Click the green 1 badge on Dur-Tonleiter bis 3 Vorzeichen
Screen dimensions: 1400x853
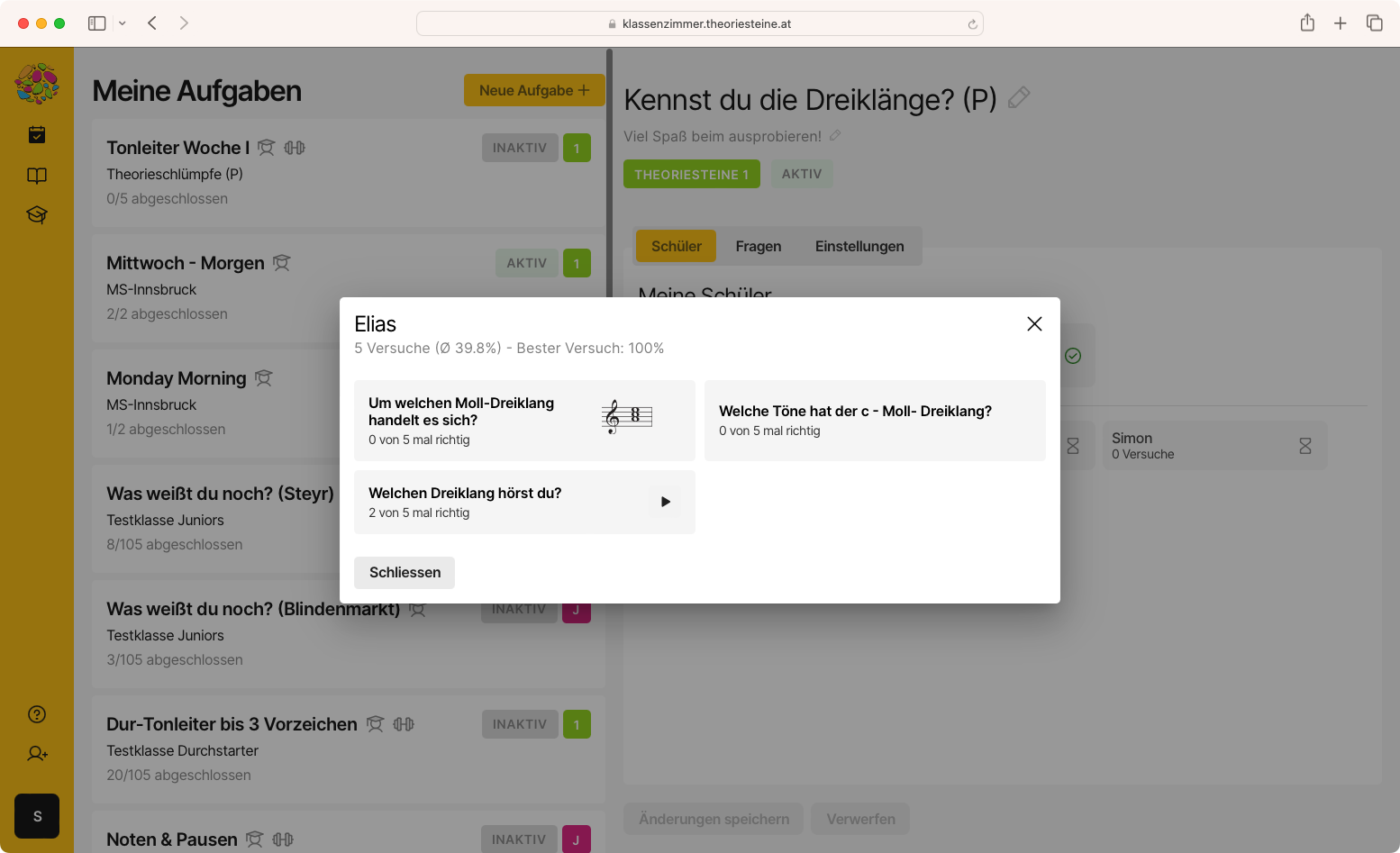point(577,724)
